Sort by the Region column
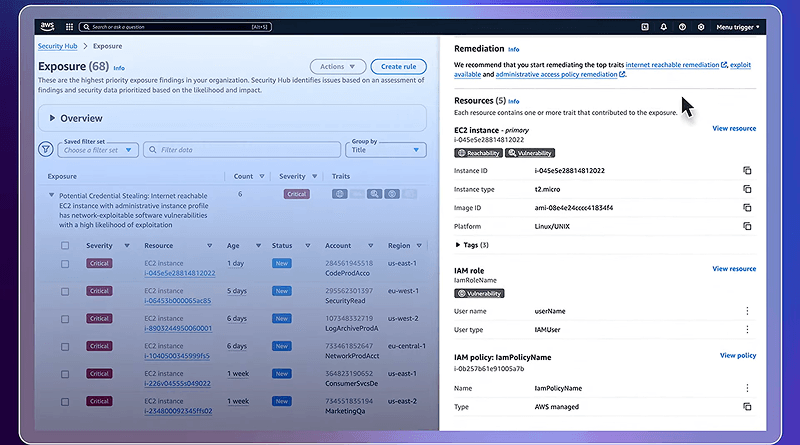Image resolution: width=800 pixels, height=445 pixels. point(419,245)
